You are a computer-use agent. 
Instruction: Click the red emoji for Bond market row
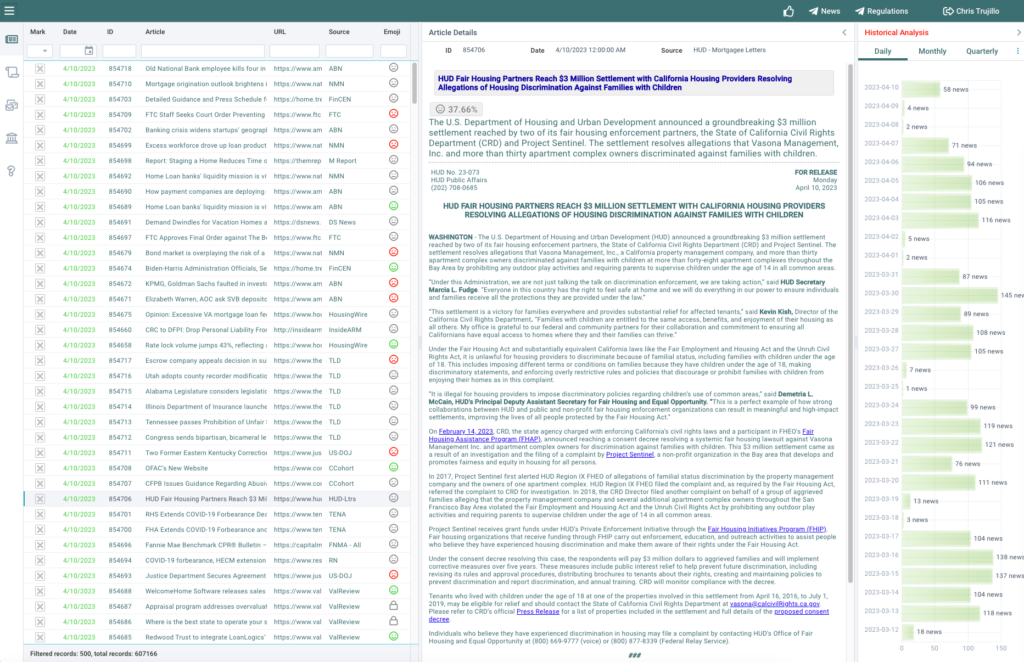click(393, 252)
